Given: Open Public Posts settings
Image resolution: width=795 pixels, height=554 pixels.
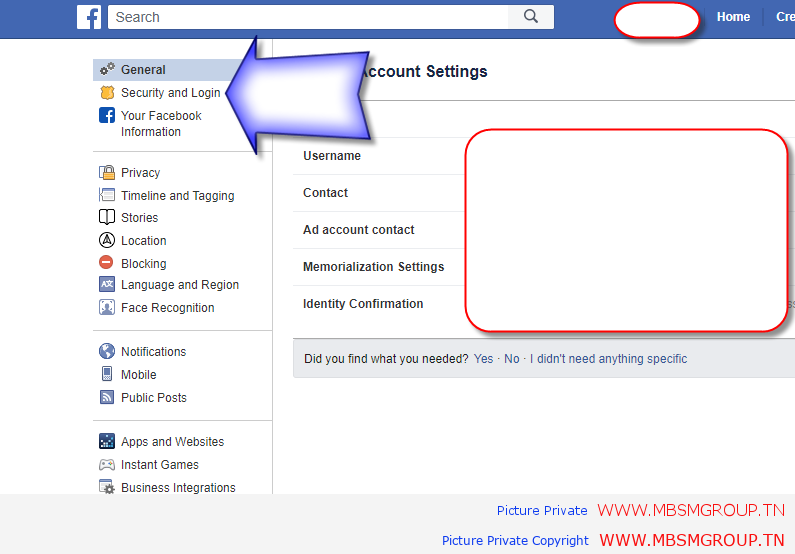Looking at the screenshot, I should coord(154,398).
